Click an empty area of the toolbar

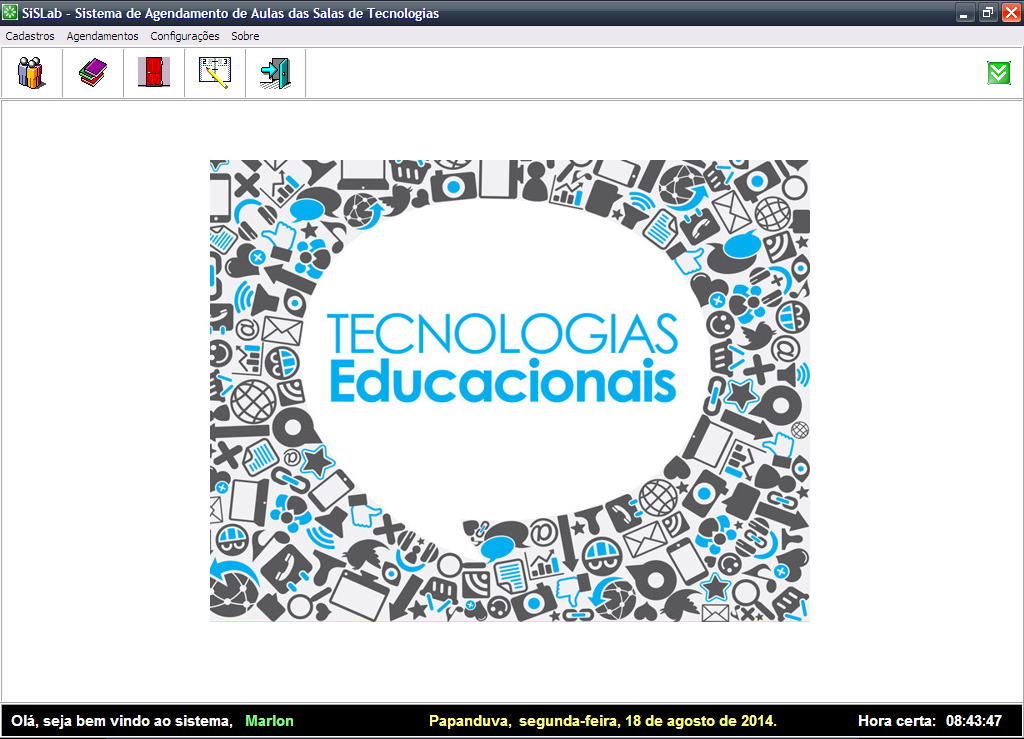(x=600, y=72)
